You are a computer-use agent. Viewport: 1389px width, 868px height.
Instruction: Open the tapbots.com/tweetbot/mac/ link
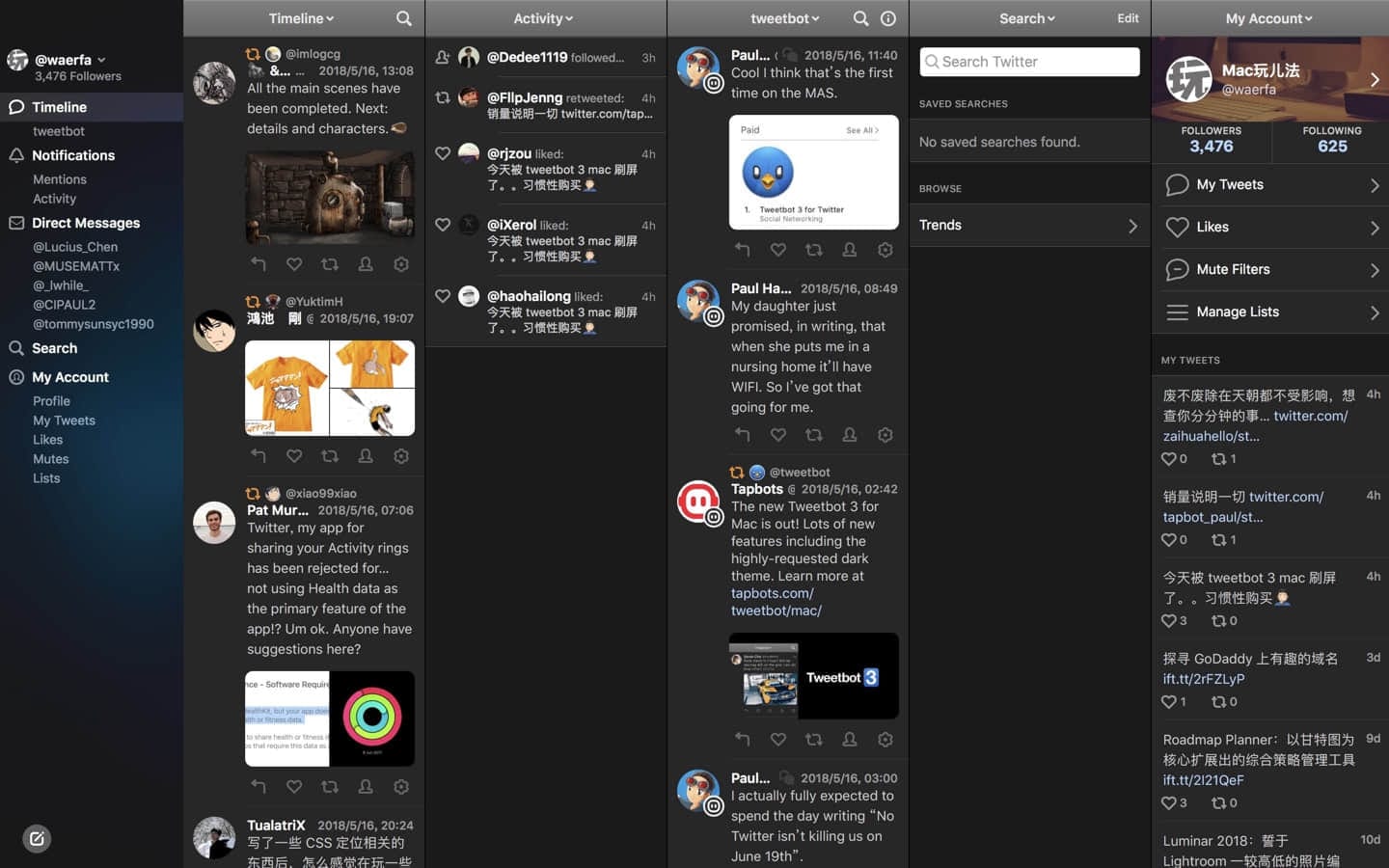point(776,602)
